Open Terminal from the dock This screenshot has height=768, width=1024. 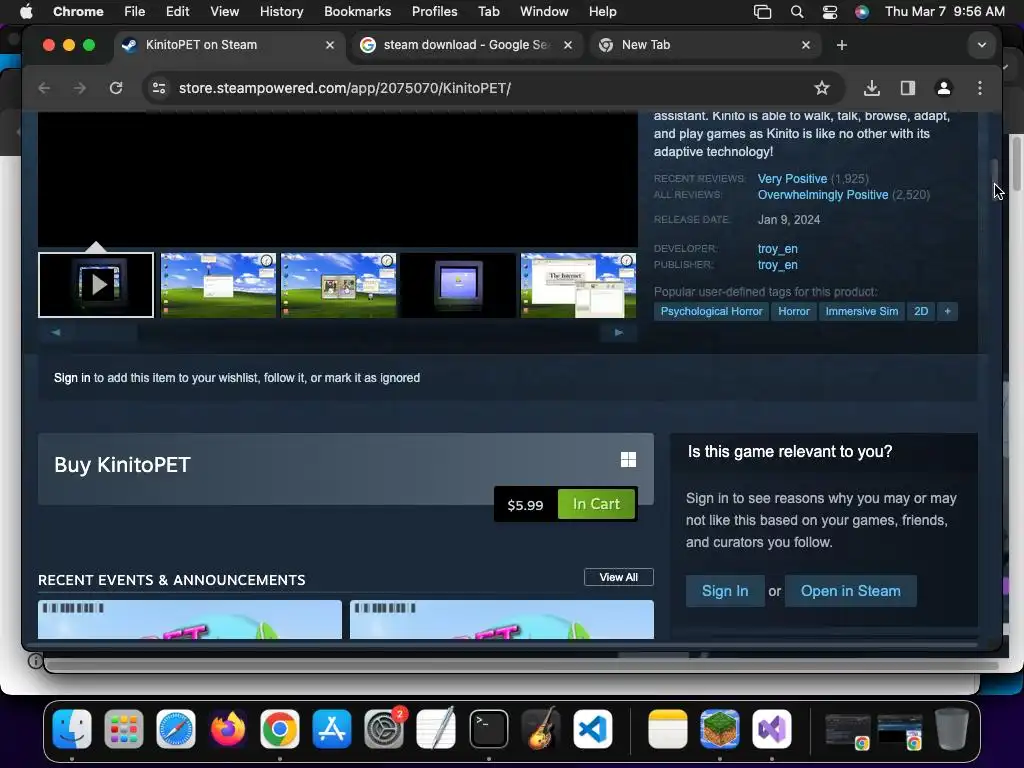click(x=488, y=729)
